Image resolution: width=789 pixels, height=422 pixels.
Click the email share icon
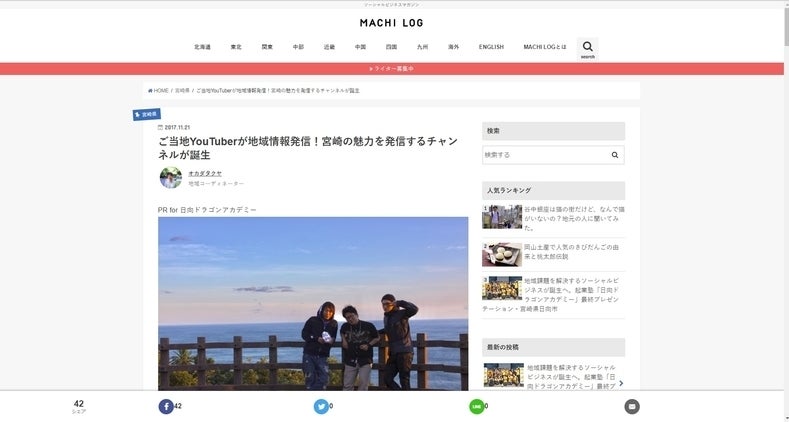coord(631,406)
